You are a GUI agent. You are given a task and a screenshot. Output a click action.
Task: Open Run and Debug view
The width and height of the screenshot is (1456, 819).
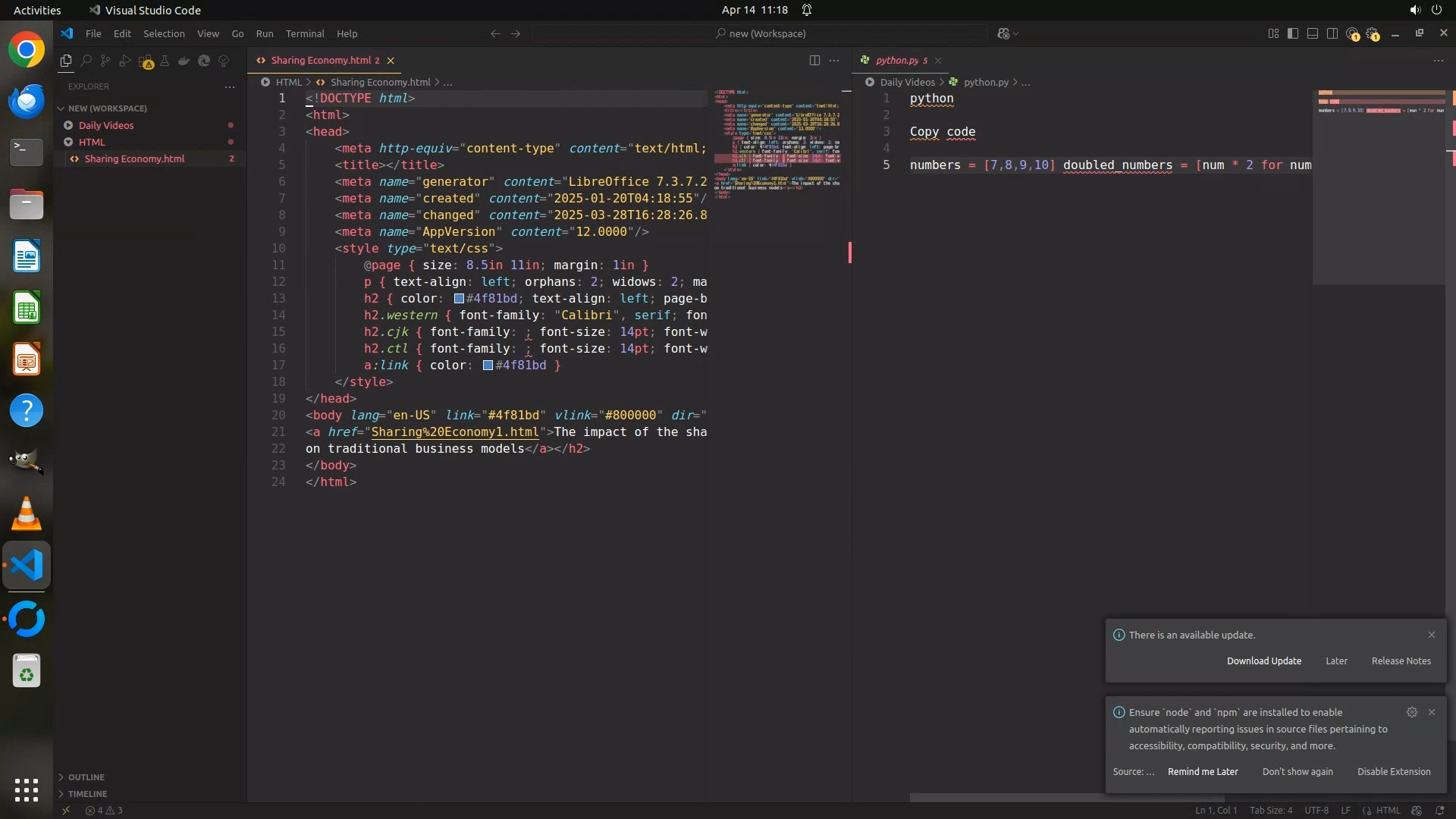tap(125, 61)
